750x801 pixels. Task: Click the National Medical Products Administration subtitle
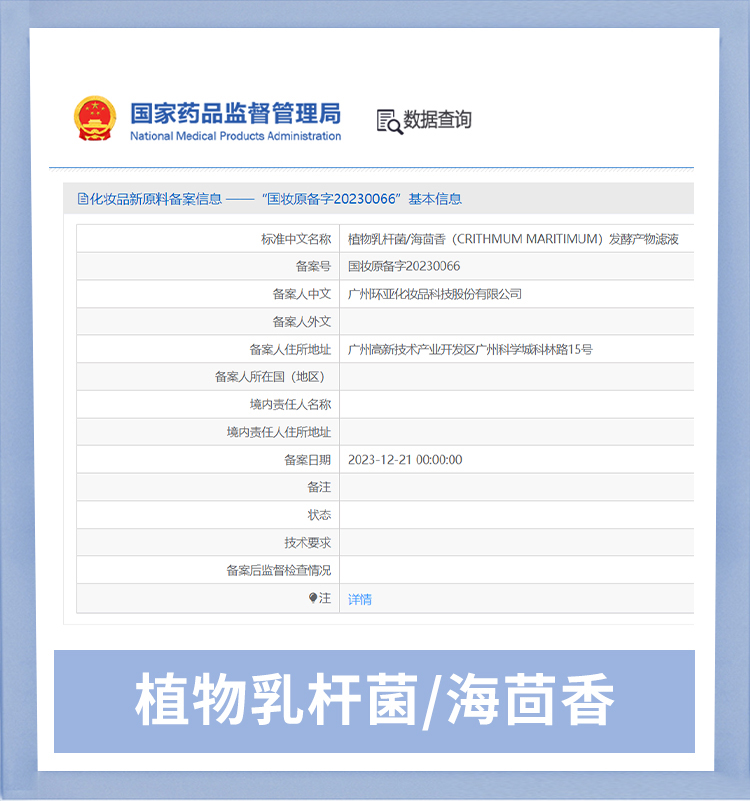click(236, 137)
